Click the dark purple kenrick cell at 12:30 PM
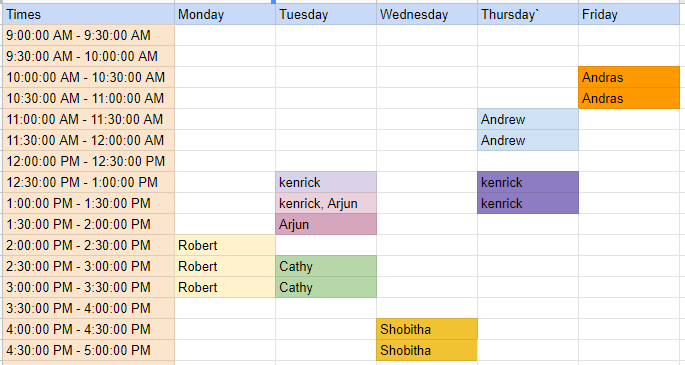 (528, 182)
